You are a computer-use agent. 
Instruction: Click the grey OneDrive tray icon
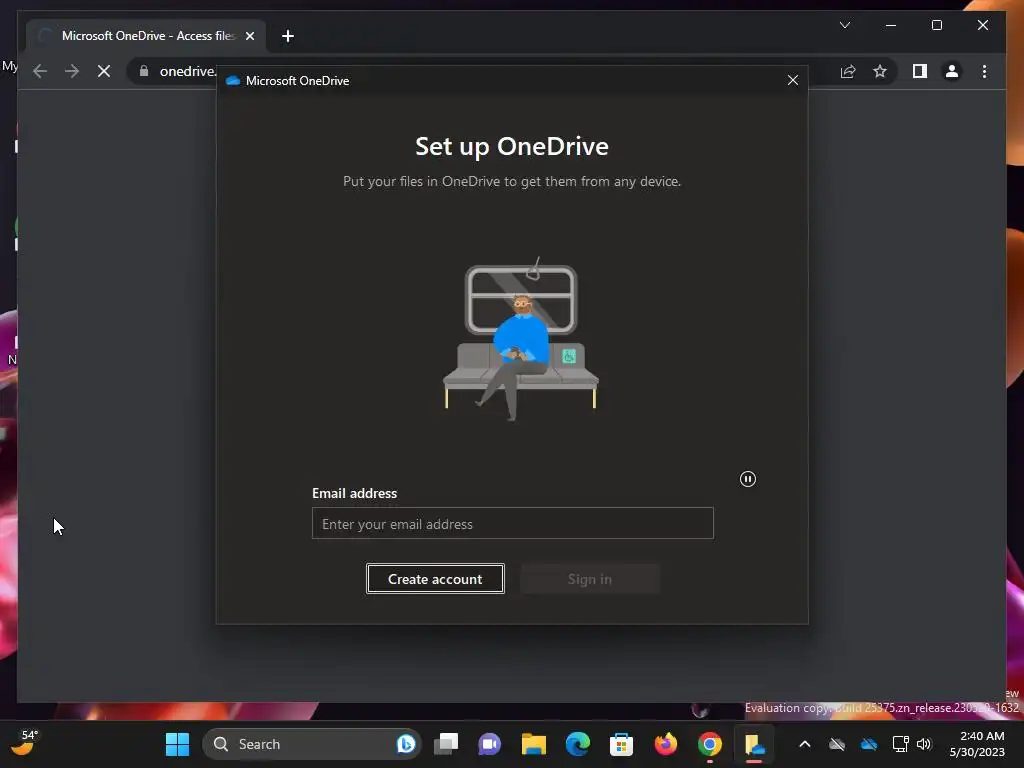point(837,744)
